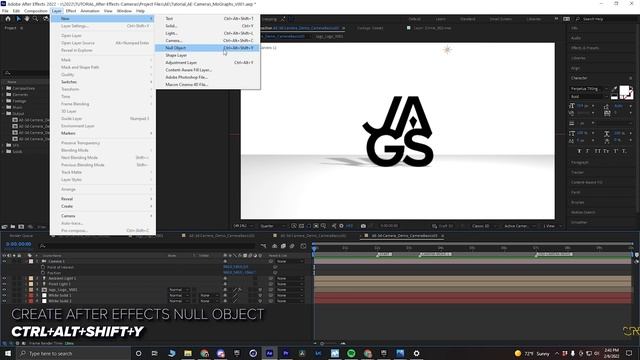Select the Selection arrow tool
The image size is (640, 360).
tap(18, 19)
